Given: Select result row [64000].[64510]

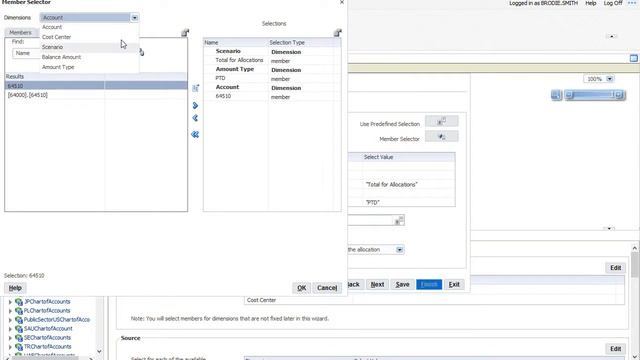Looking at the screenshot, I should pos(96,95).
